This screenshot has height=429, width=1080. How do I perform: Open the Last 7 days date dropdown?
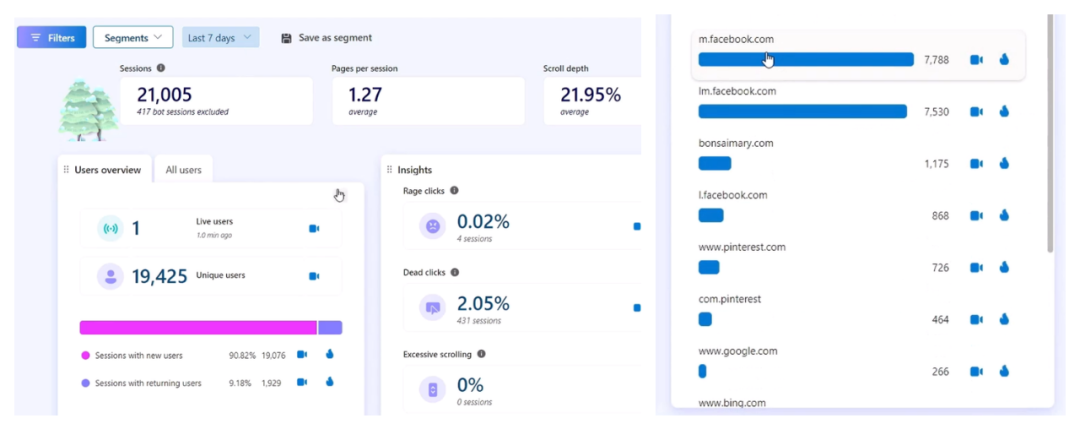click(221, 38)
